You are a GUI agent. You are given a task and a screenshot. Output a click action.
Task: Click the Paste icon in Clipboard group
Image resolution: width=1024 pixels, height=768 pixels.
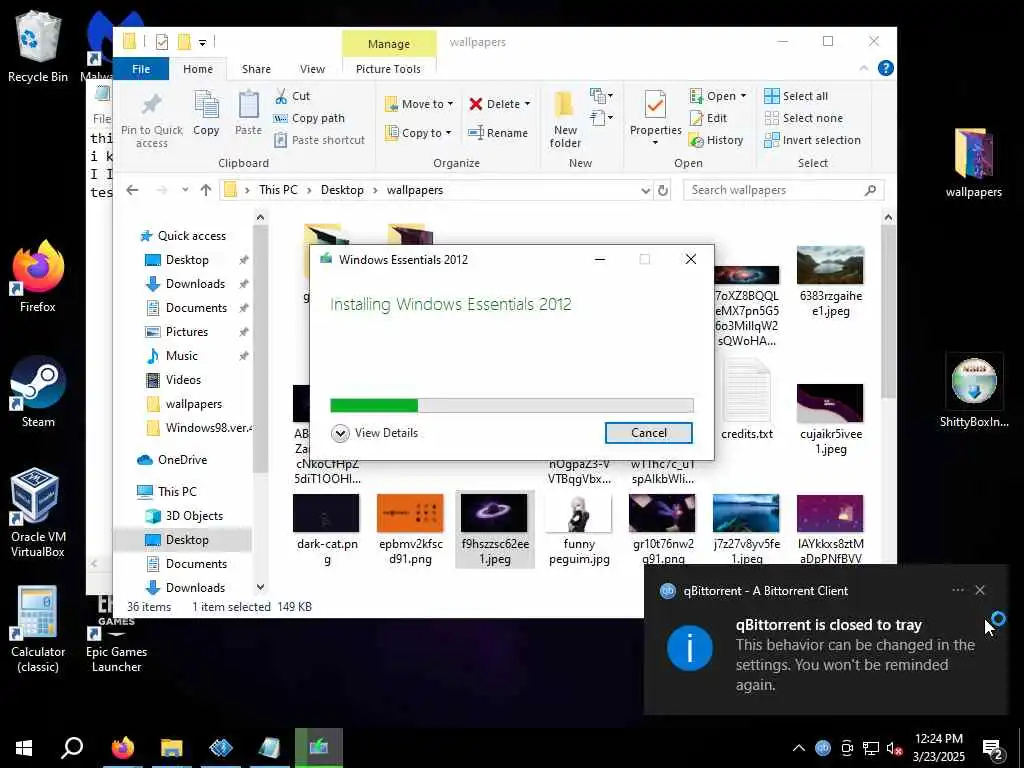(248, 114)
